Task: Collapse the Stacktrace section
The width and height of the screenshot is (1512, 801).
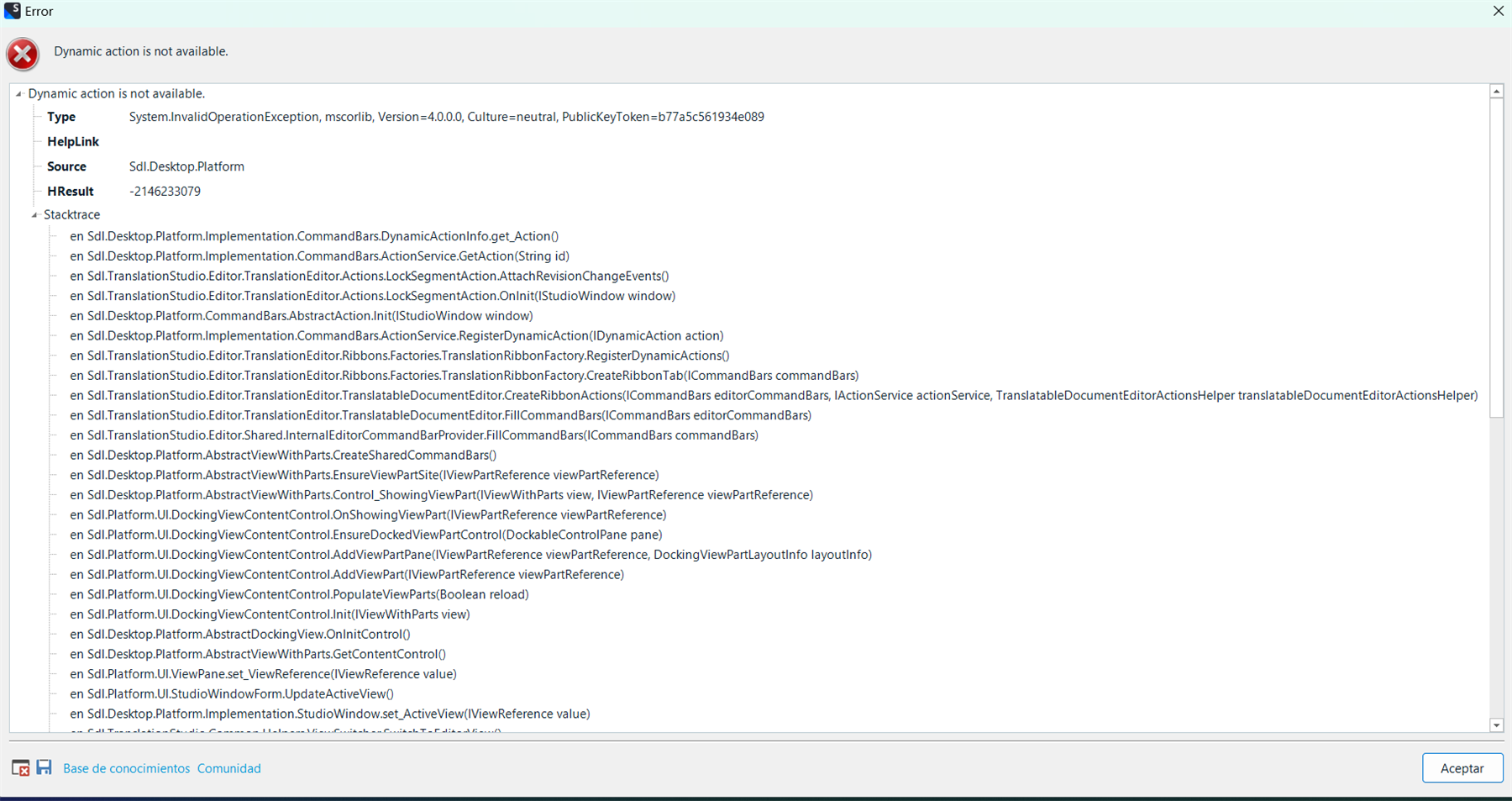Action: 34,214
